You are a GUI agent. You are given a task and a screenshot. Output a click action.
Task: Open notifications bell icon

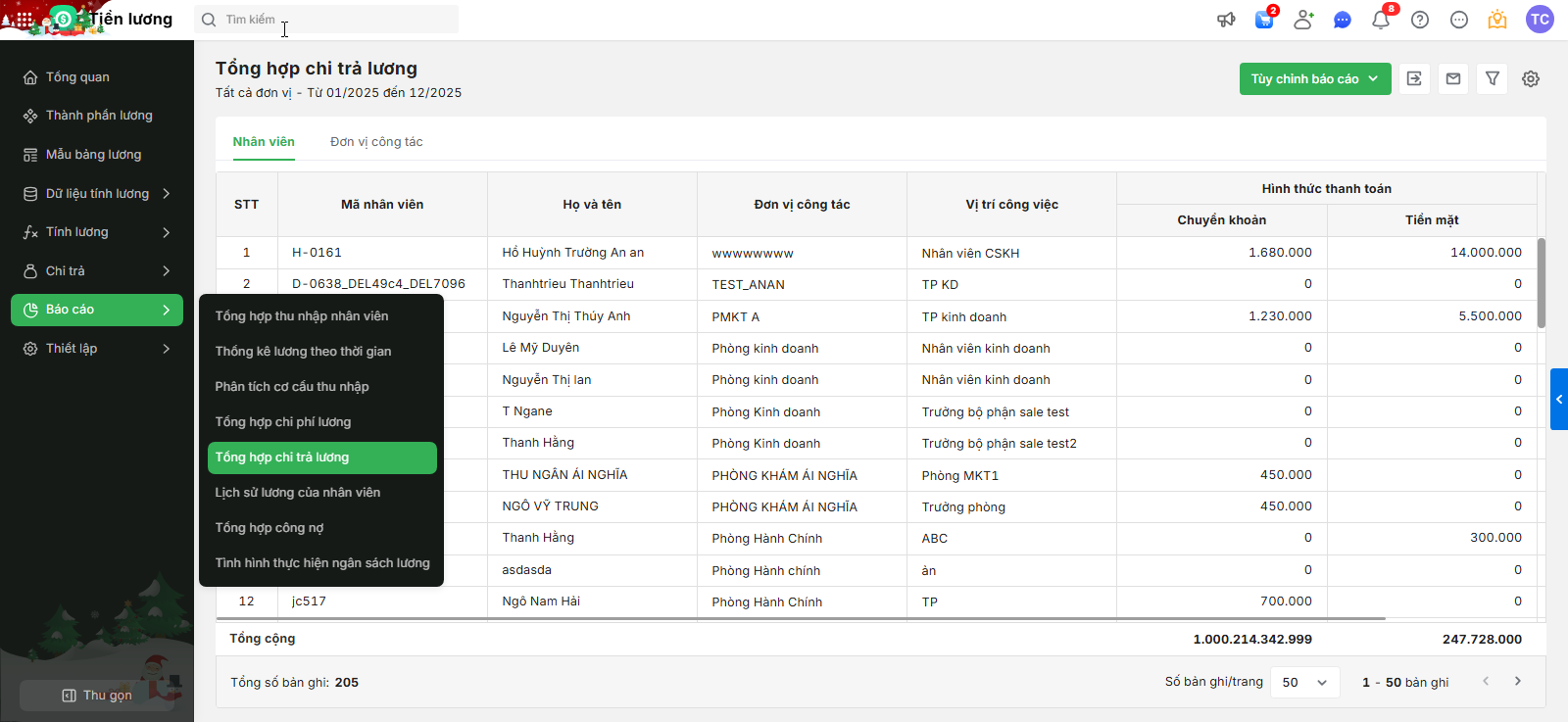[1381, 20]
